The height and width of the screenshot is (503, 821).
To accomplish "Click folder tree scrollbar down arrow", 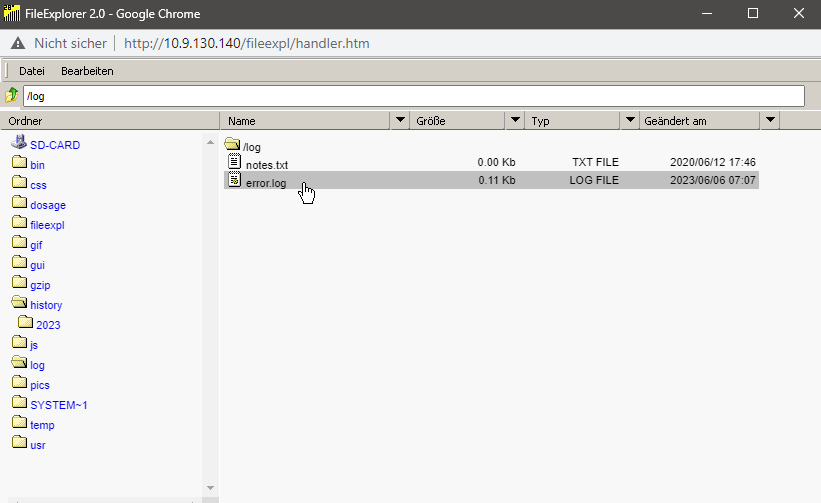I will (x=210, y=488).
